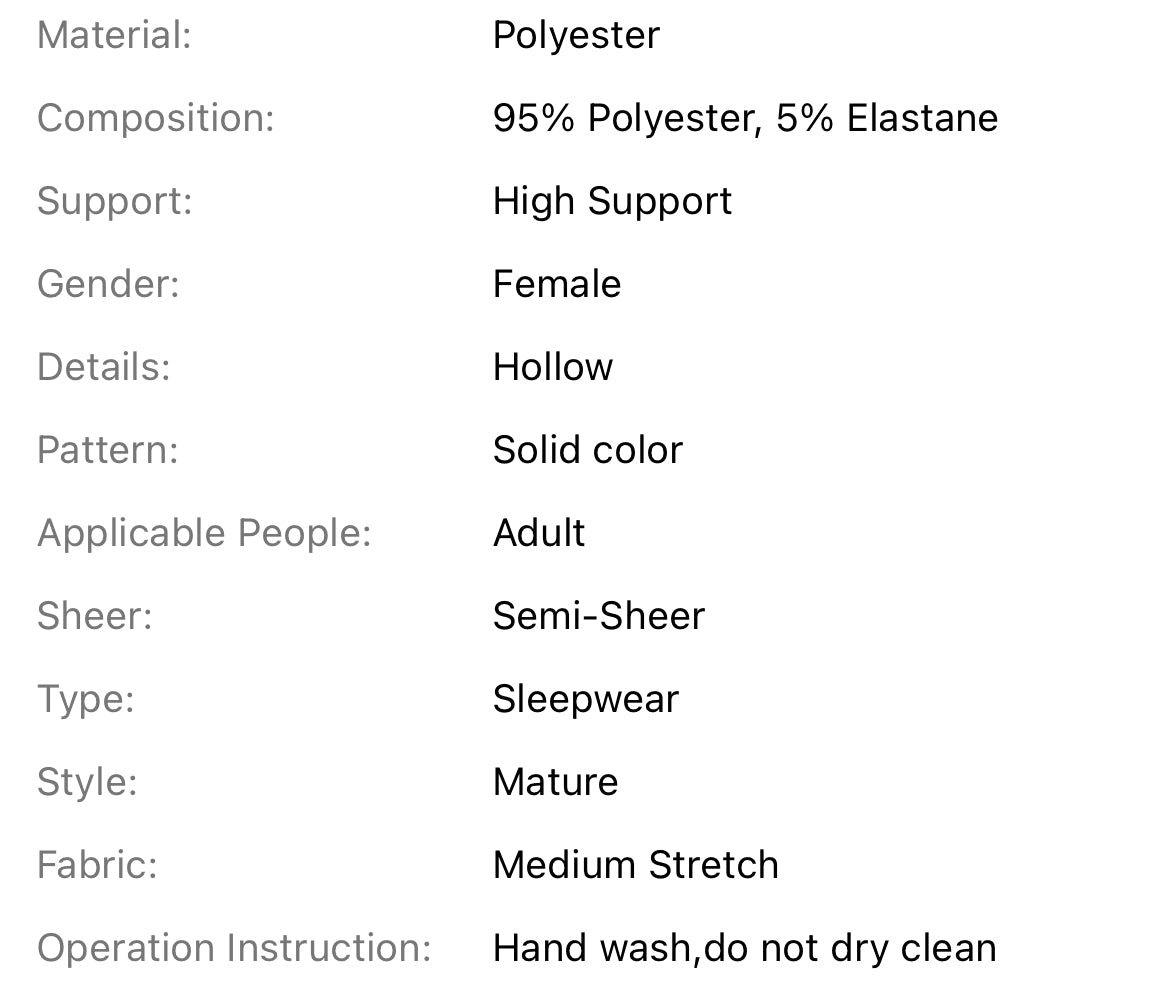Click the "Material:" label
This screenshot has height=1002, width=1170.
[x=114, y=36]
